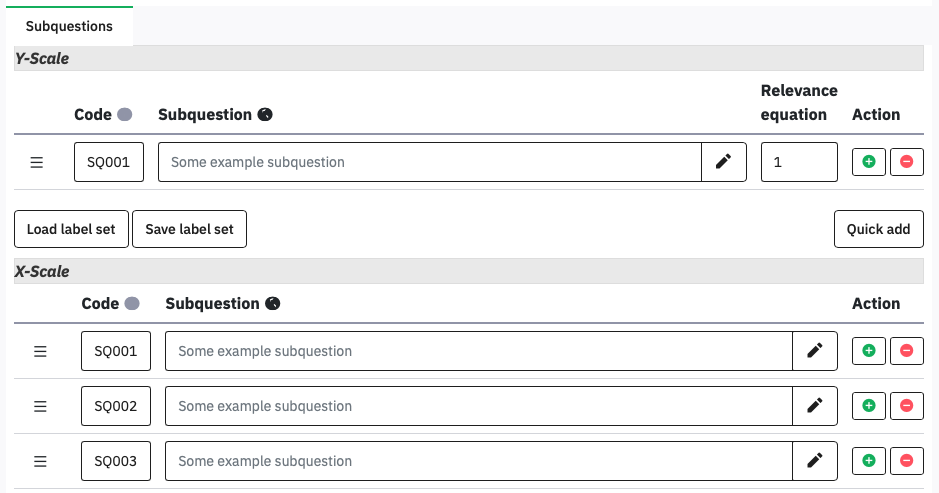Image resolution: width=939 pixels, height=493 pixels.
Task: Click the Load label set button
Action: point(71,229)
